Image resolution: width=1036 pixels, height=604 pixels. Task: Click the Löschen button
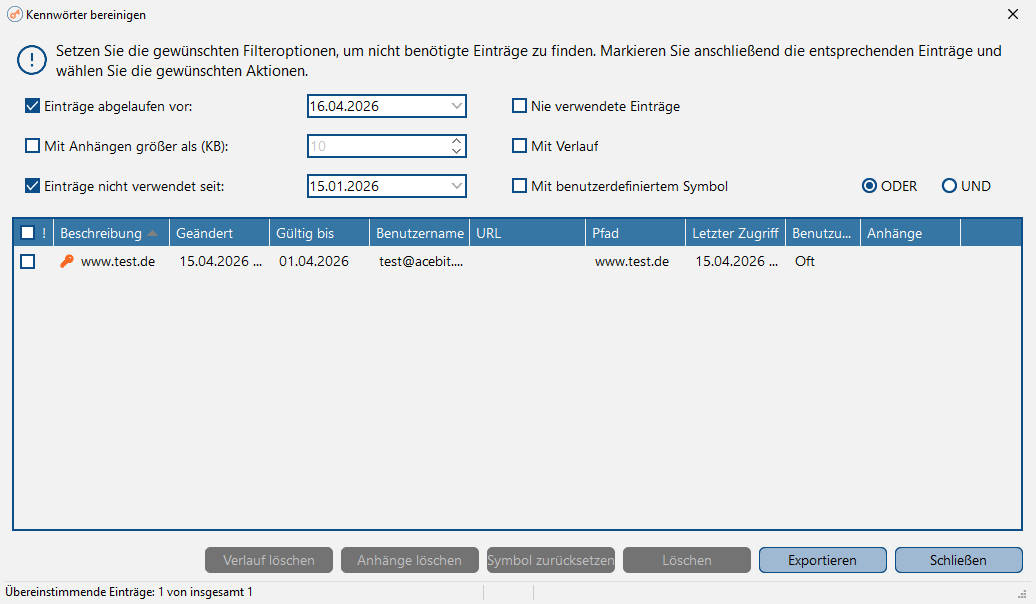[x=687, y=560]
